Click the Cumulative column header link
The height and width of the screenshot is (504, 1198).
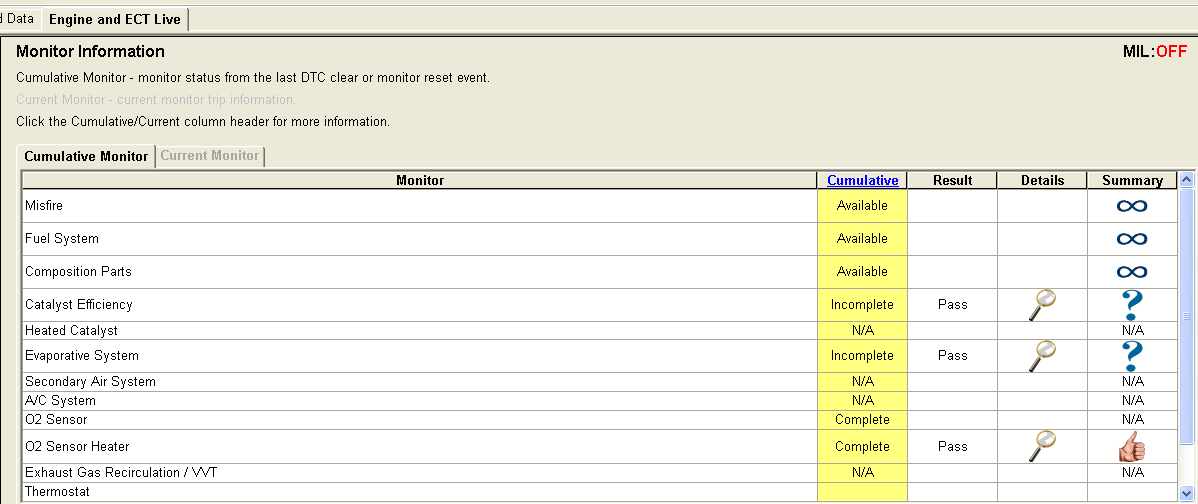(x=863, y=180)
